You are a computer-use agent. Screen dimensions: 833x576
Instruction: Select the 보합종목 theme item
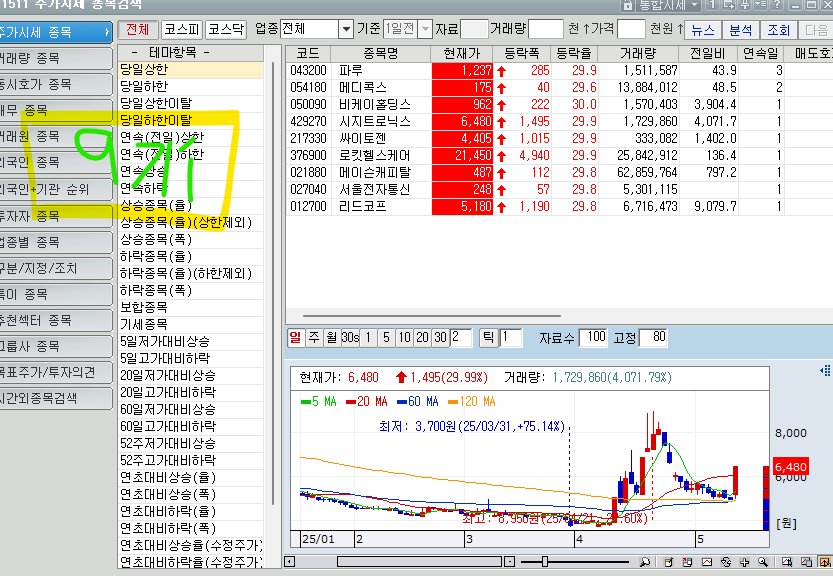click(191, 308)
